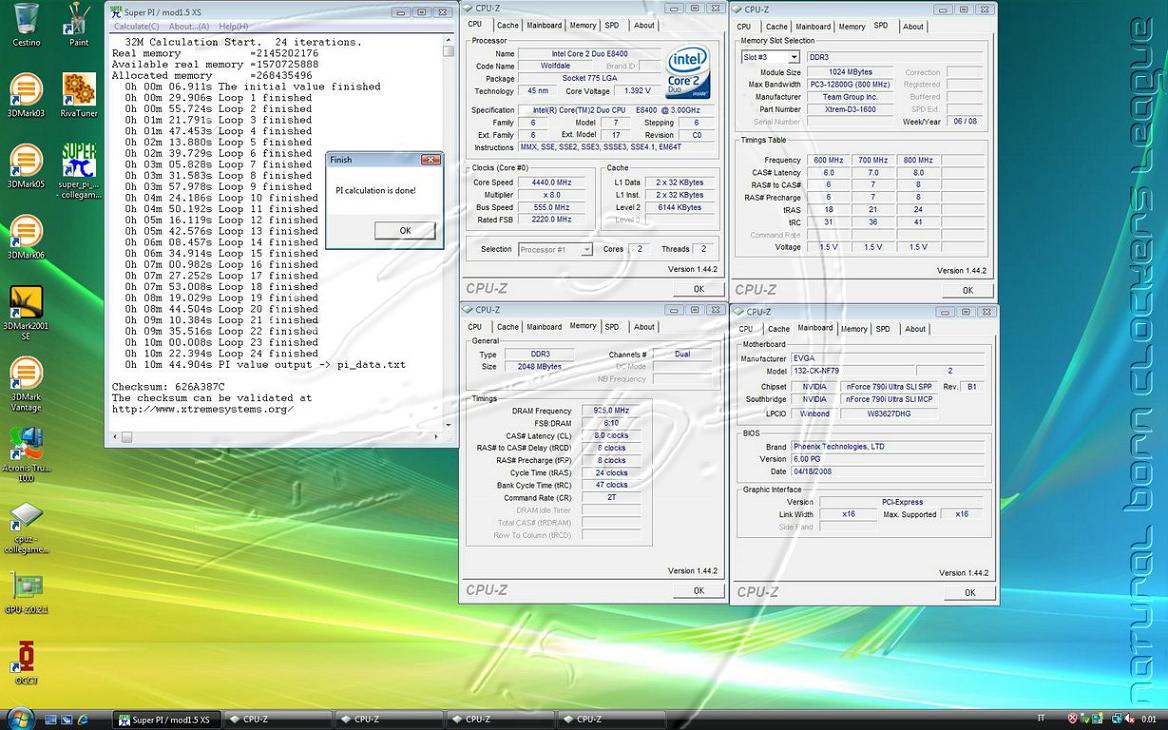The width and height of the screenshot is (1168, 730).
Task: Open Memory tab in CPU-Z mainboard window
Action: click(854, 329)
